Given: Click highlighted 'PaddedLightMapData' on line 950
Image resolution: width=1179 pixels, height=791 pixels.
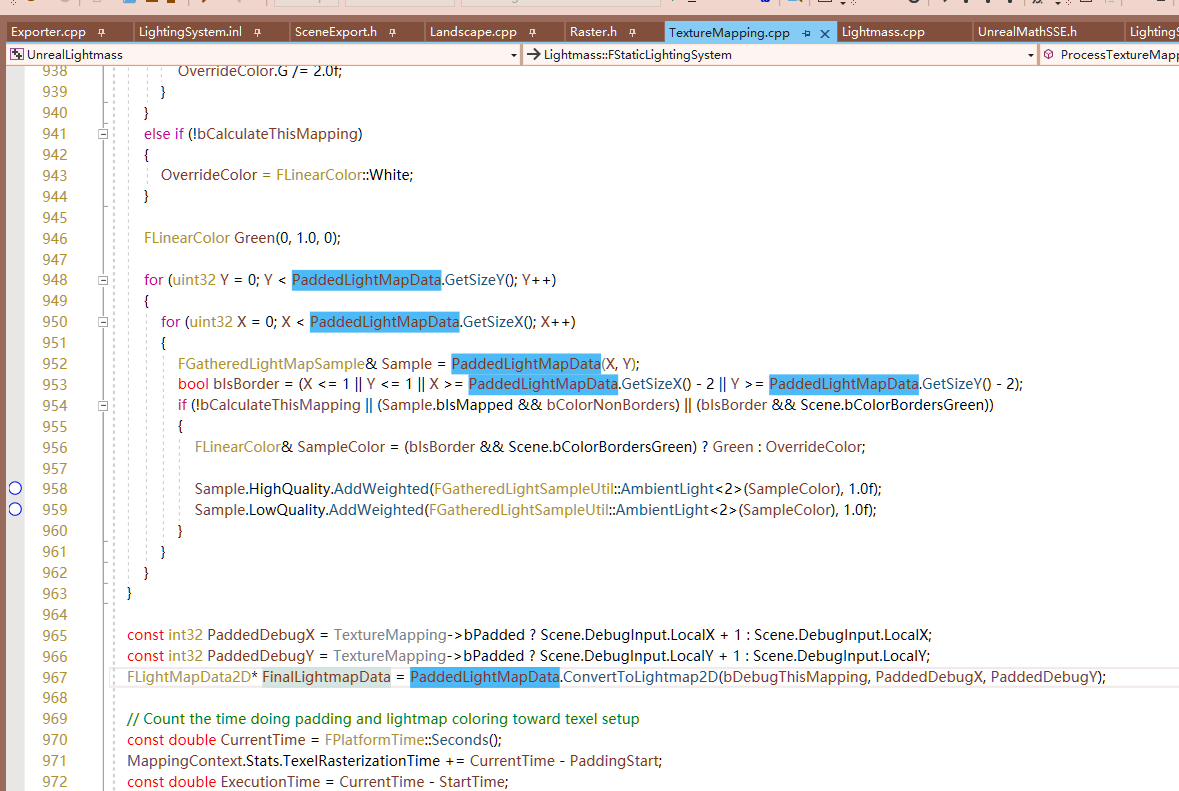Looking at the screenshot, I should [384, 322].
